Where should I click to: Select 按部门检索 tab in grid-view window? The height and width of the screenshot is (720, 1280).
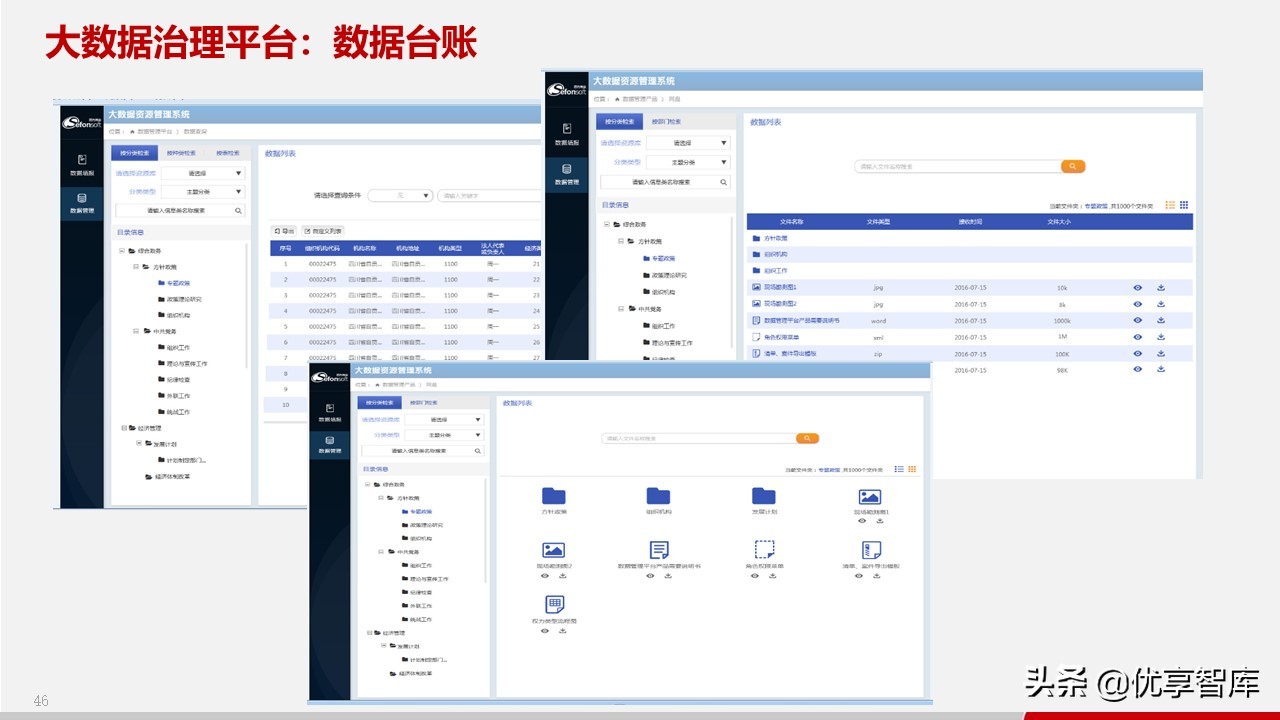pos(423,402)
